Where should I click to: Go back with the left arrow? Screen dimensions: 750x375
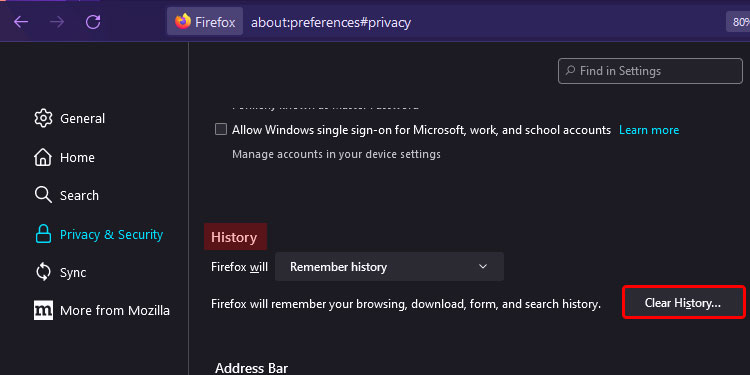pyautogui.click(x=21, y=22)
